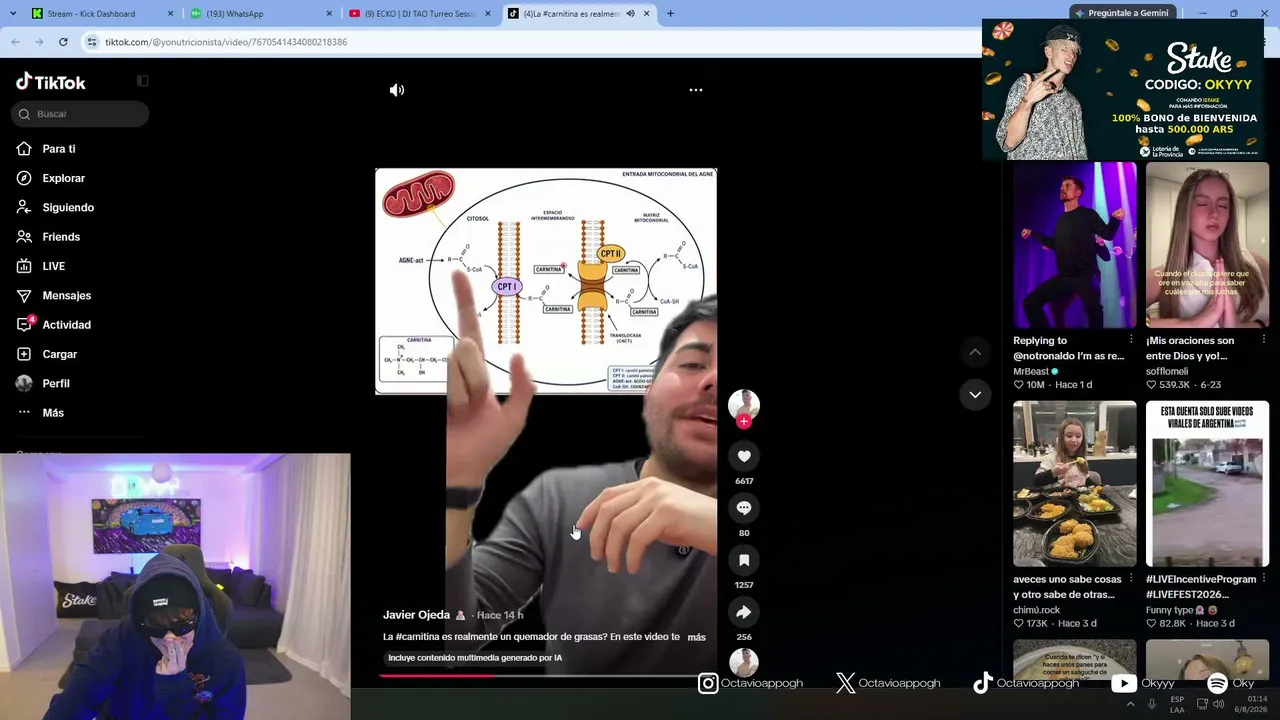This screenshot has height=720, width=1280.
Task: Click the #carnitina hashtag in the caption
Action: click(x=419, y=637)
